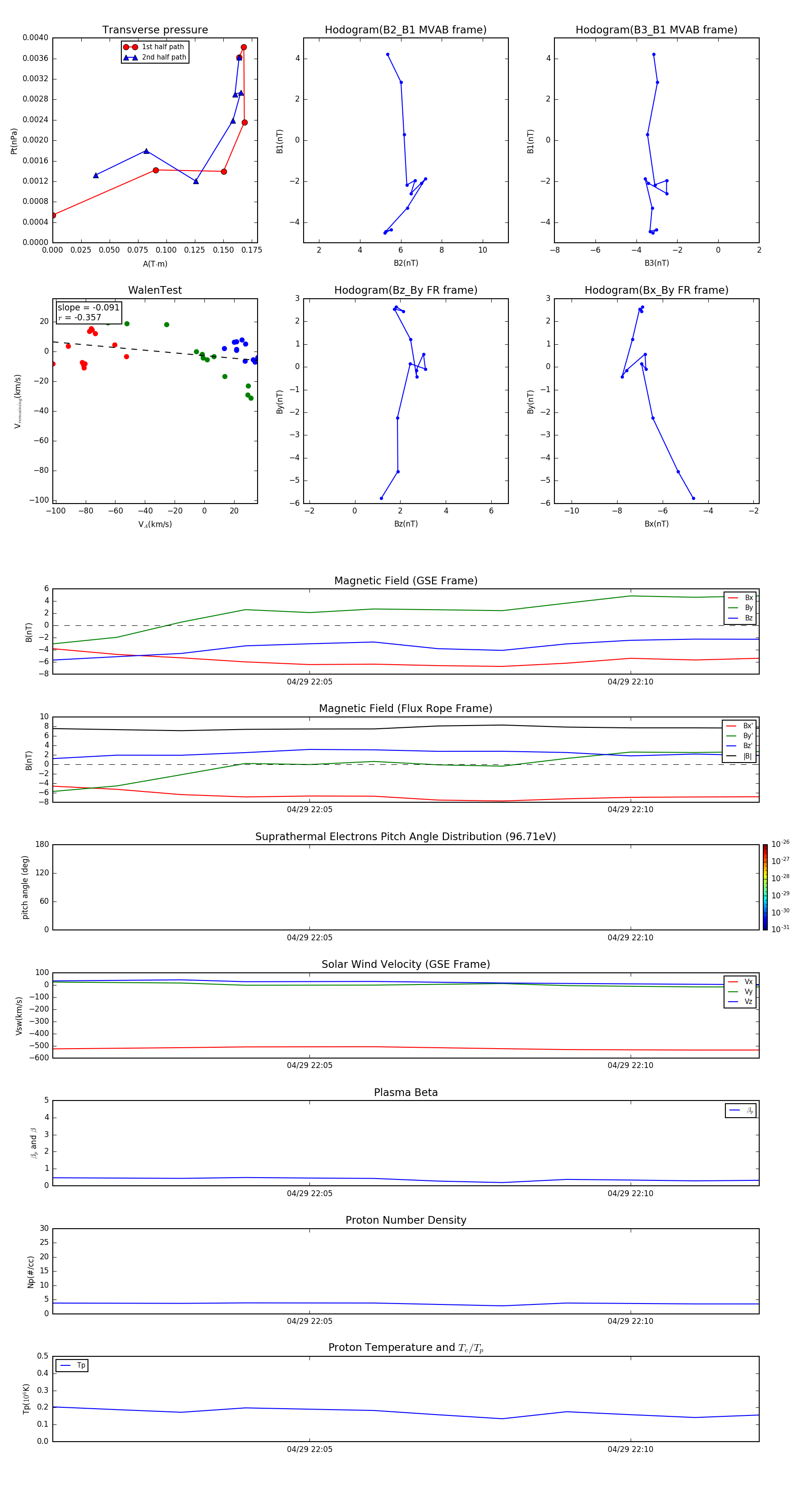Click the "B3(nT)" x-axis label
The height and width of the screenshot is (1489, 812).
[656, 263]
